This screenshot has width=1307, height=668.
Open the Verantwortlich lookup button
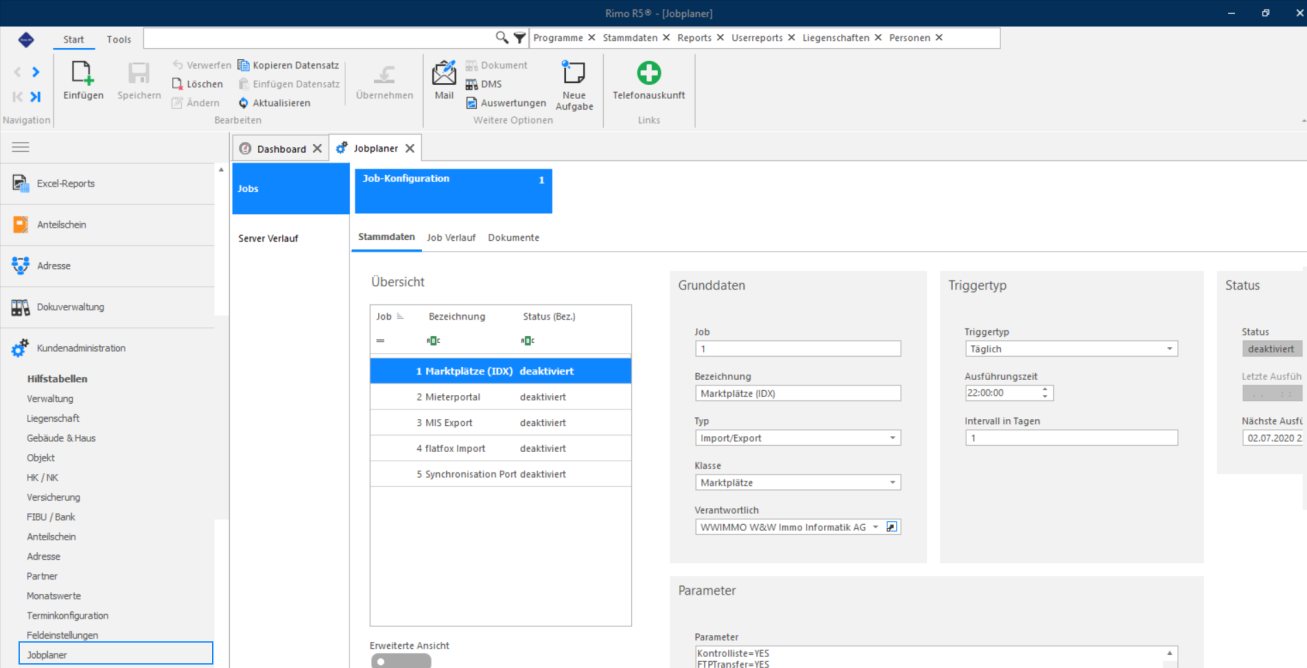892,526
